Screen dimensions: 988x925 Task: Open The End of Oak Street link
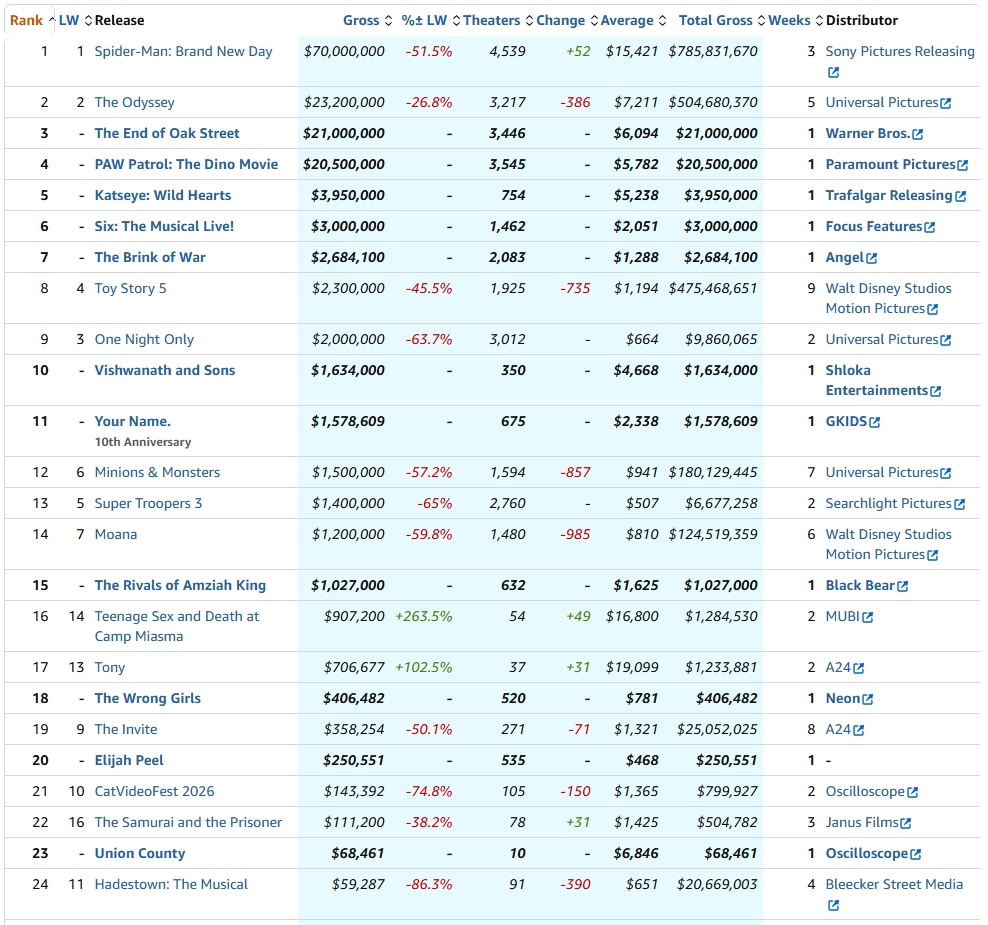167,134
